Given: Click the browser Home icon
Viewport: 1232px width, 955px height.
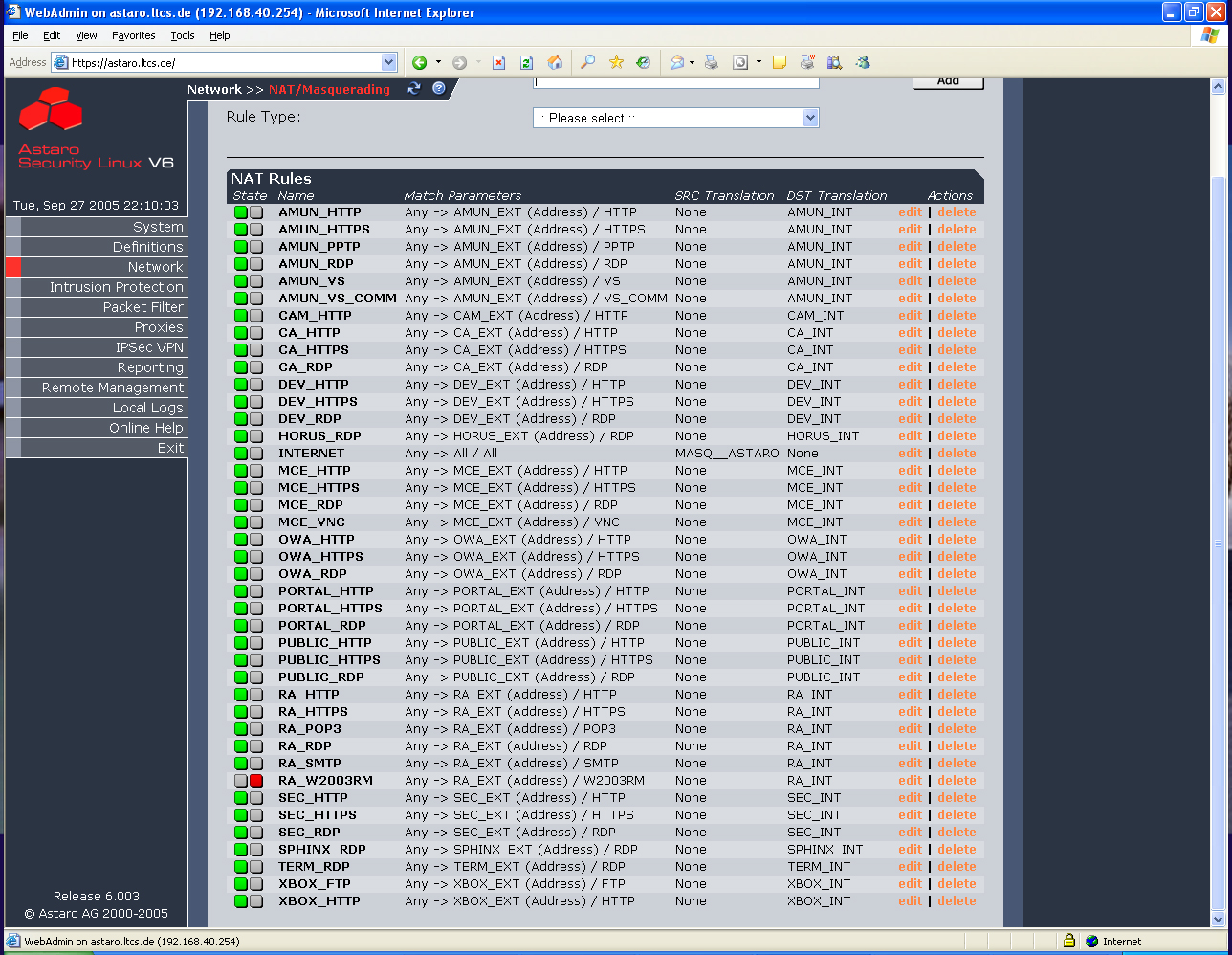Looking at the screenshot, I should [x=555, y=62].
